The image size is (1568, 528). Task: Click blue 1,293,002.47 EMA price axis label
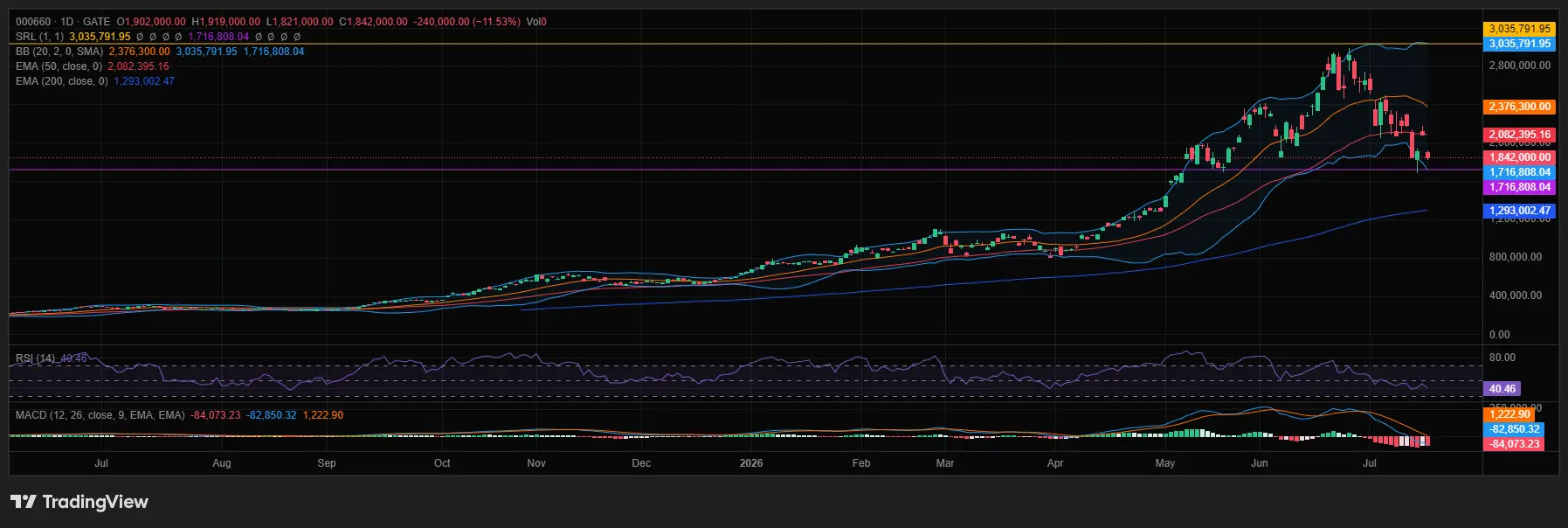pos(1519,211)
